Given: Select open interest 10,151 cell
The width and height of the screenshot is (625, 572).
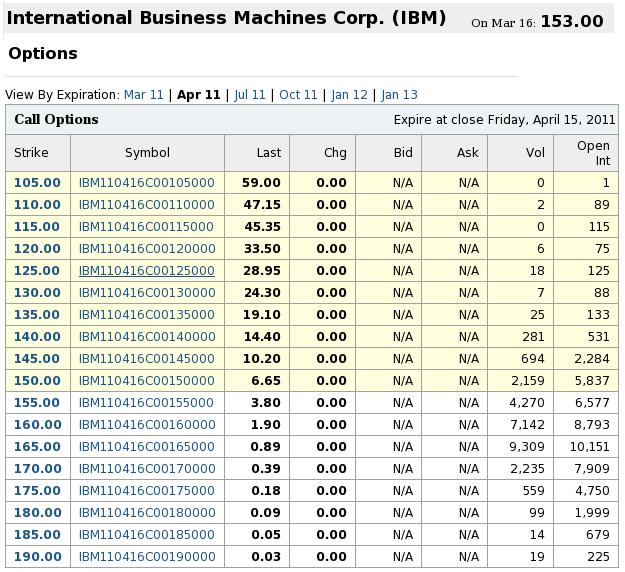Looking at the screenshot, I should point(586,446).
